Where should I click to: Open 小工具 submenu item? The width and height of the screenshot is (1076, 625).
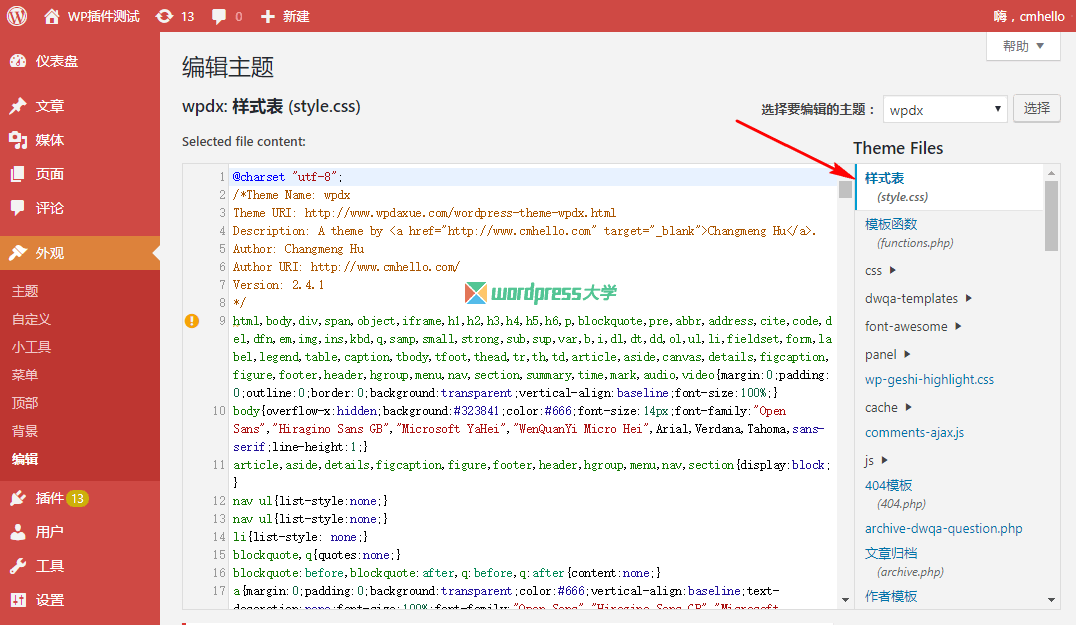click(32, 347)
